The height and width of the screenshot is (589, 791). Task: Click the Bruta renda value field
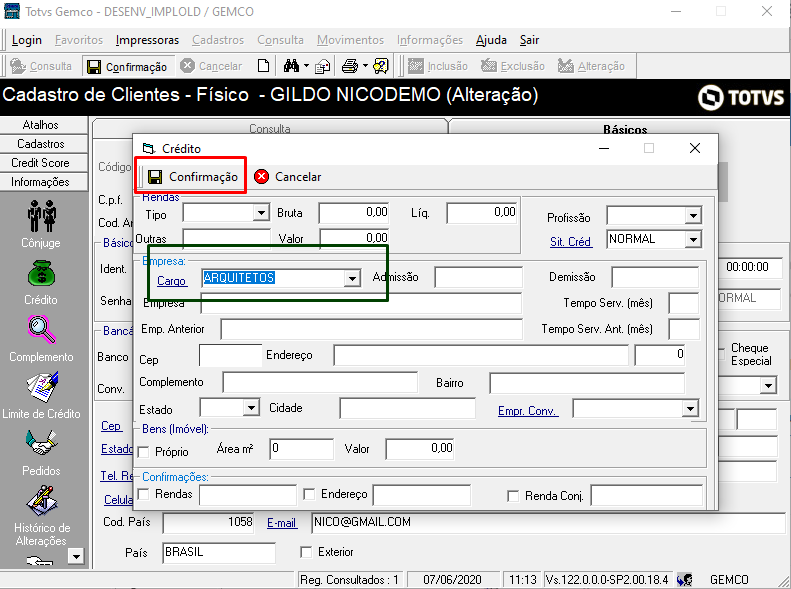354,213
